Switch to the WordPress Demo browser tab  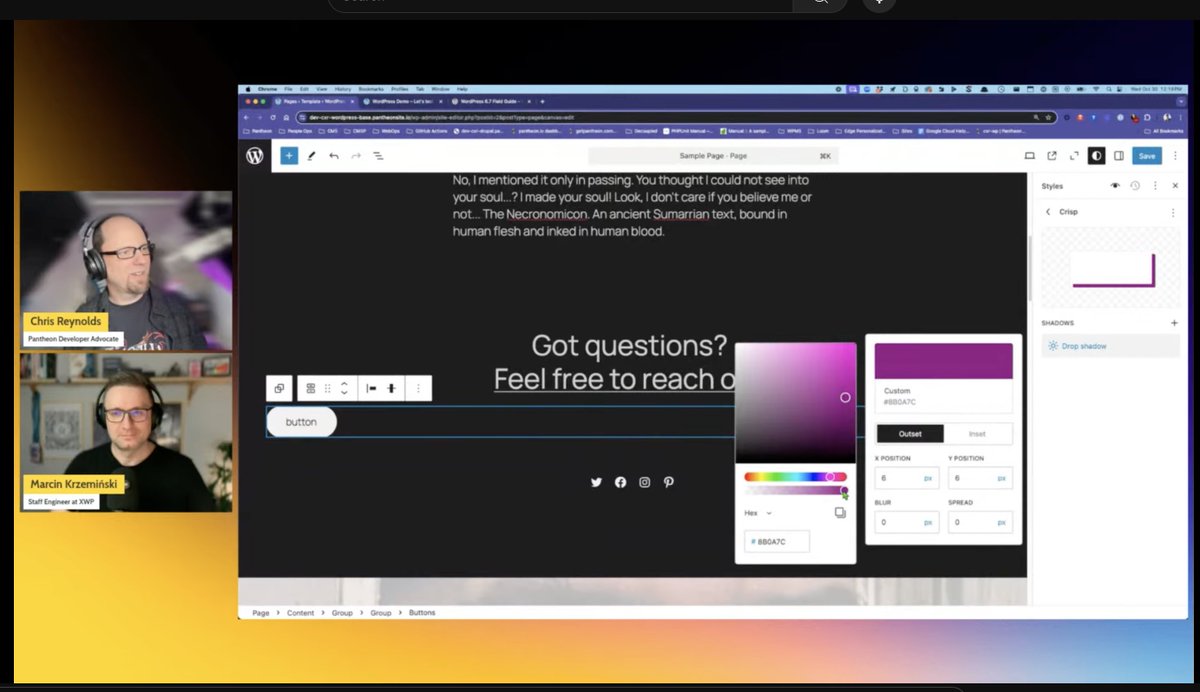coord(401,101)
